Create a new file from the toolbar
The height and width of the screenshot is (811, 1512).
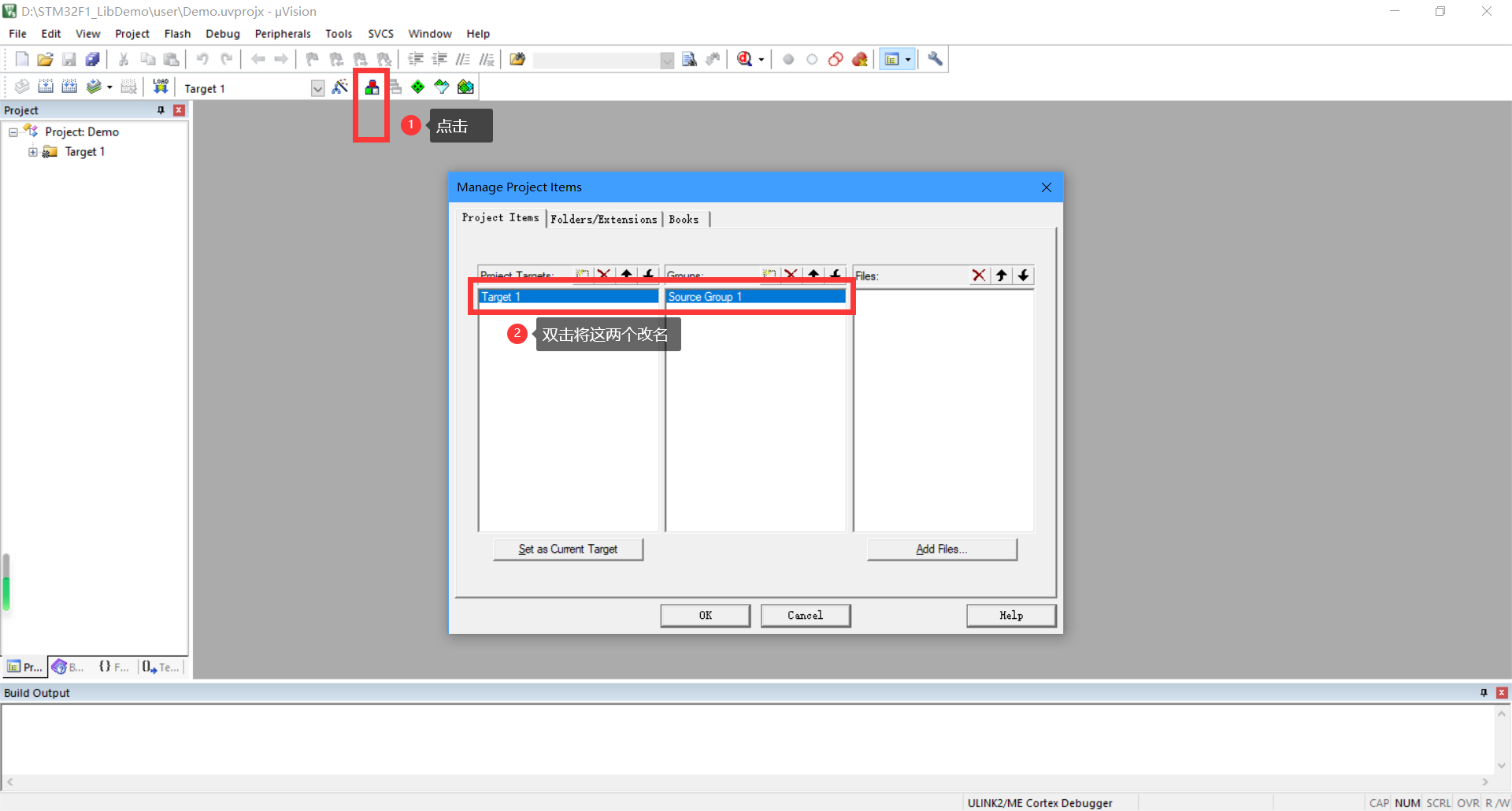pos(22,59)
